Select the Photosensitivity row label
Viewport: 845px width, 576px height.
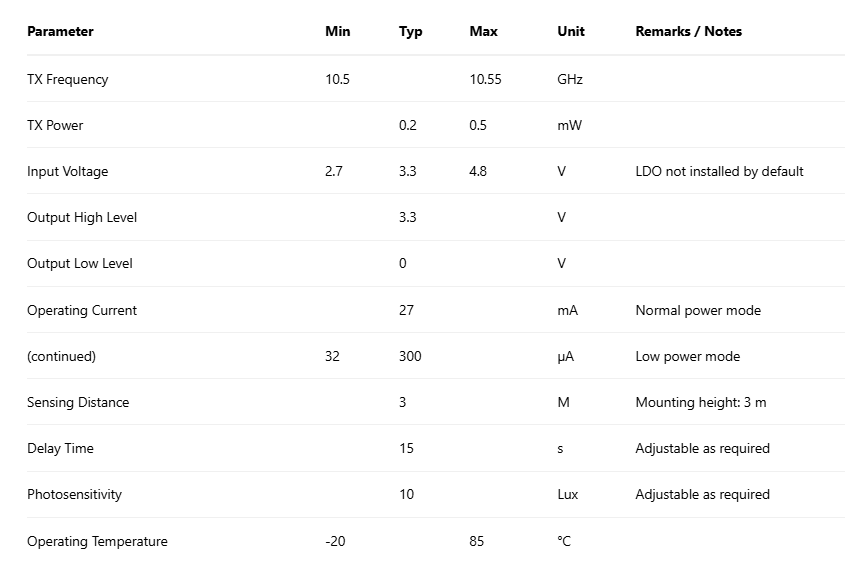click(x=74, y=494)
